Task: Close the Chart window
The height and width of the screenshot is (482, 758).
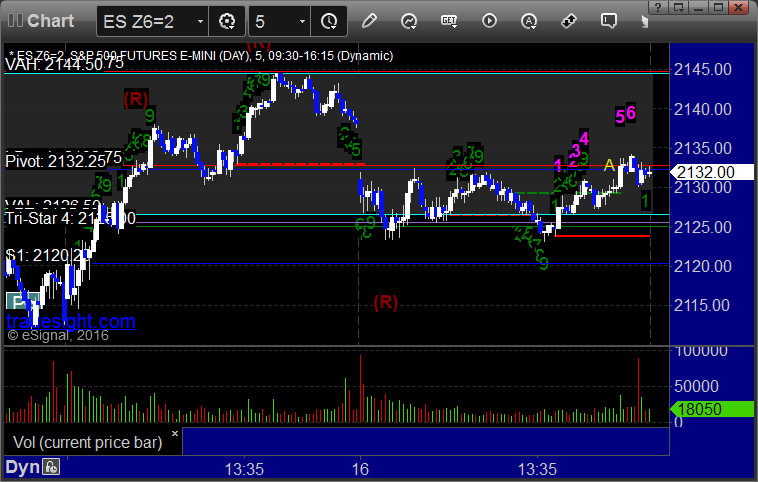Action: coord(739,7)
